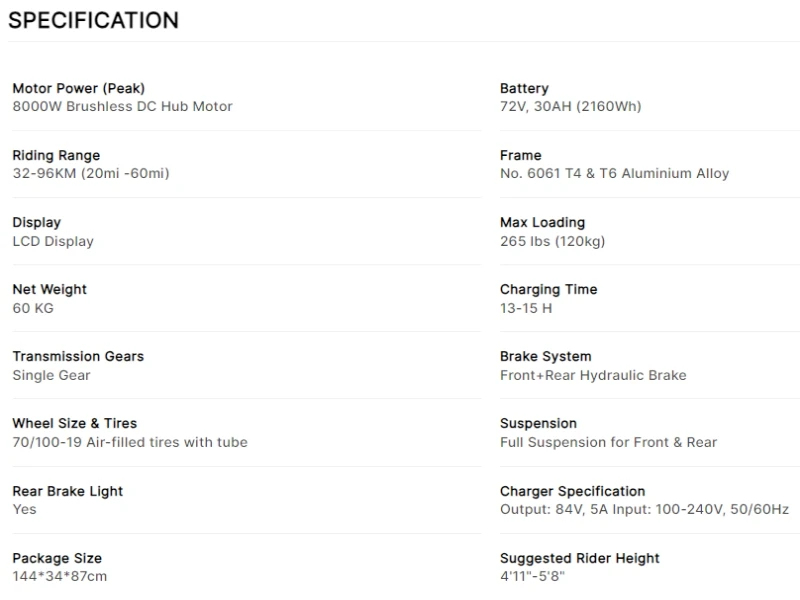
Task: Click the 72V, 30AH (2160Wh) value
Action: [x=570, y=106]
